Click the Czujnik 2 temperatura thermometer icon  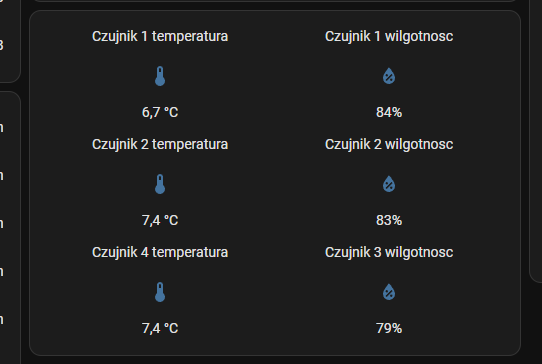click(160, 184)
